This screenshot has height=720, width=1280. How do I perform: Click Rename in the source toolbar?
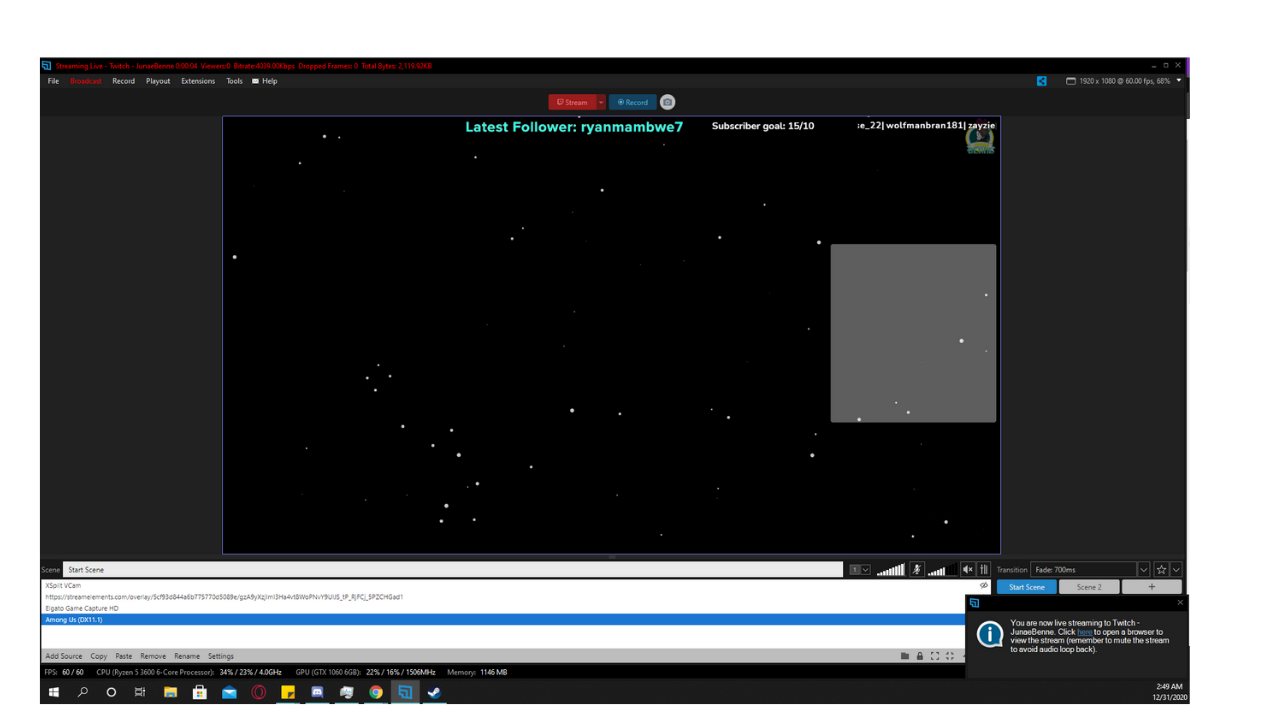(x=187, y=656)
